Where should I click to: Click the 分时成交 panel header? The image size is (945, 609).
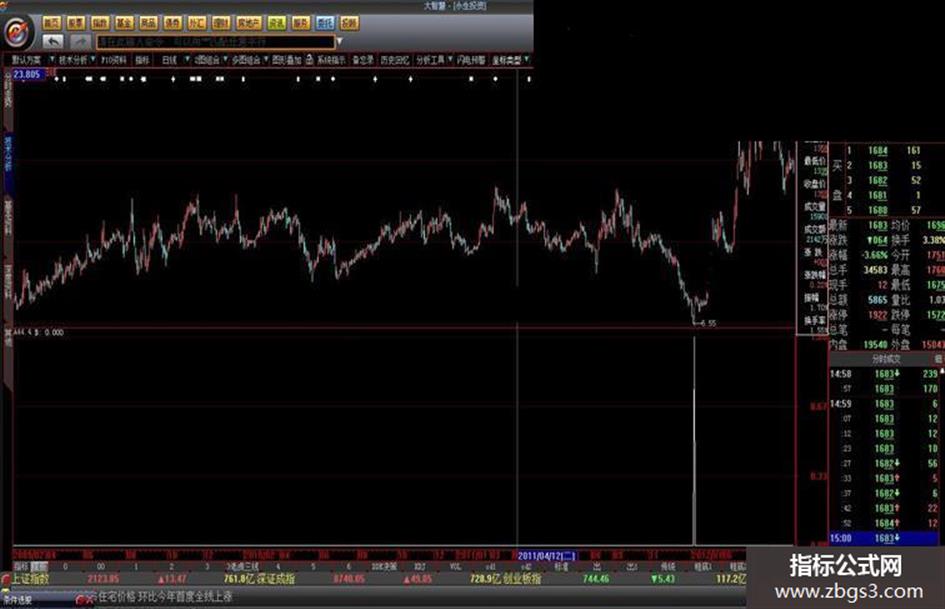click(x=886, y=359)
